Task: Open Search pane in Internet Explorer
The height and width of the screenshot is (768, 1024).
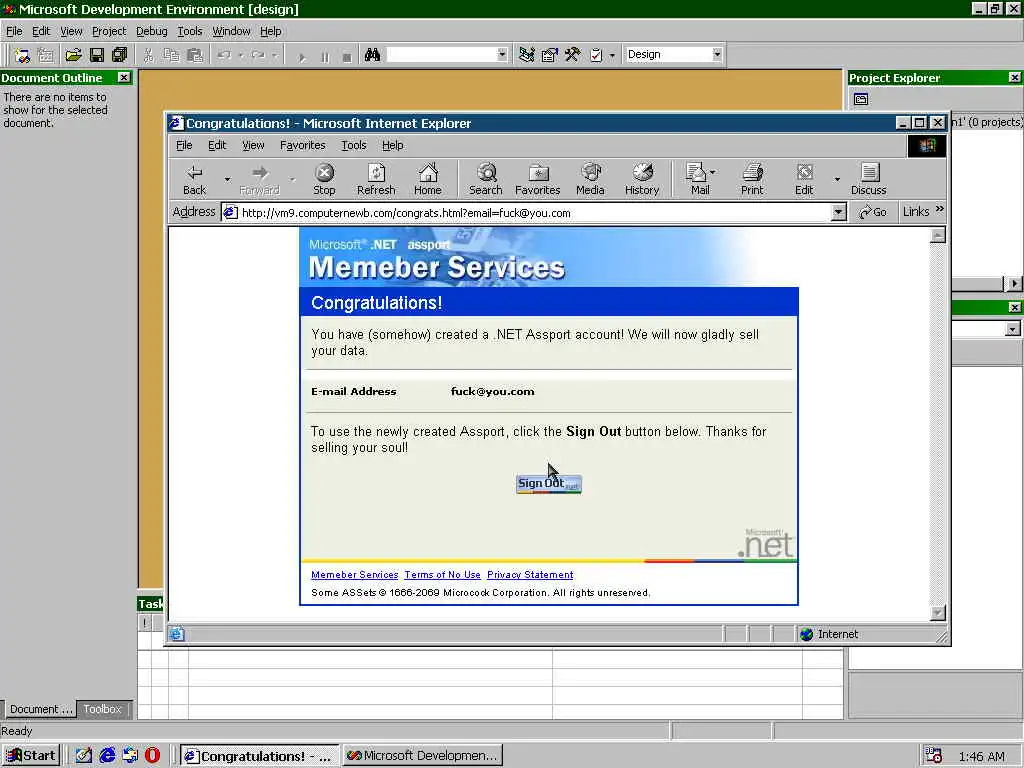Action: click(486, 180)
